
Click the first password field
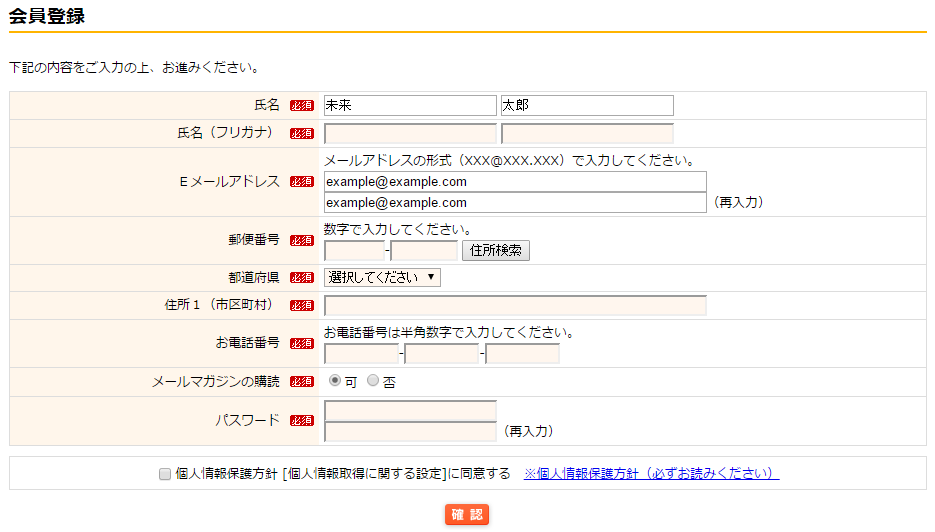[410, 411]
